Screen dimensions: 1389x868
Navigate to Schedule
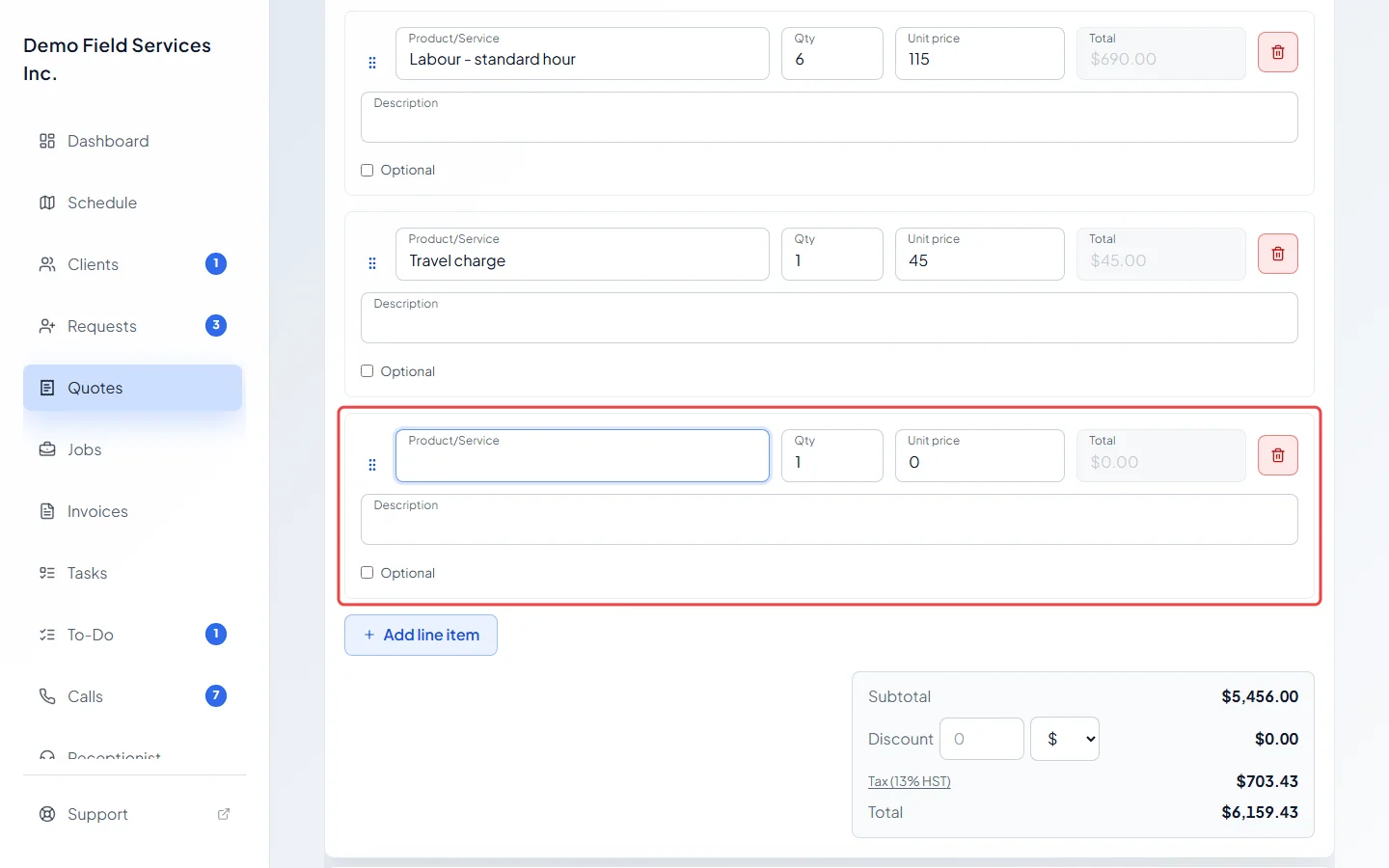(132, 203)
